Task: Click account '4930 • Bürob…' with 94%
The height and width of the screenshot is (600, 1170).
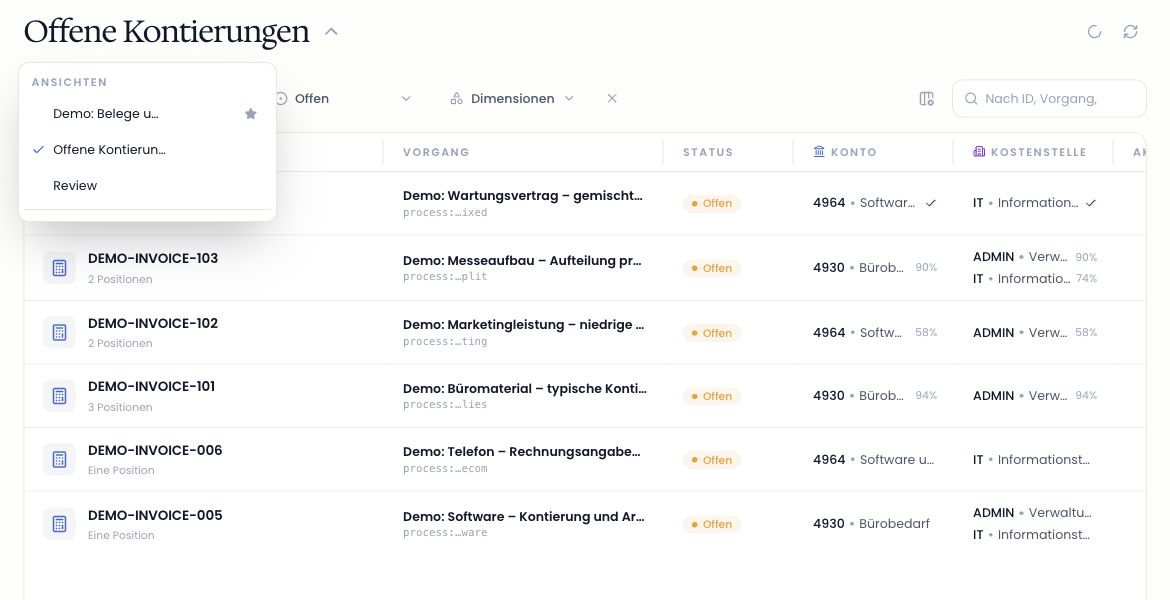Action: (x=858, y=396)
